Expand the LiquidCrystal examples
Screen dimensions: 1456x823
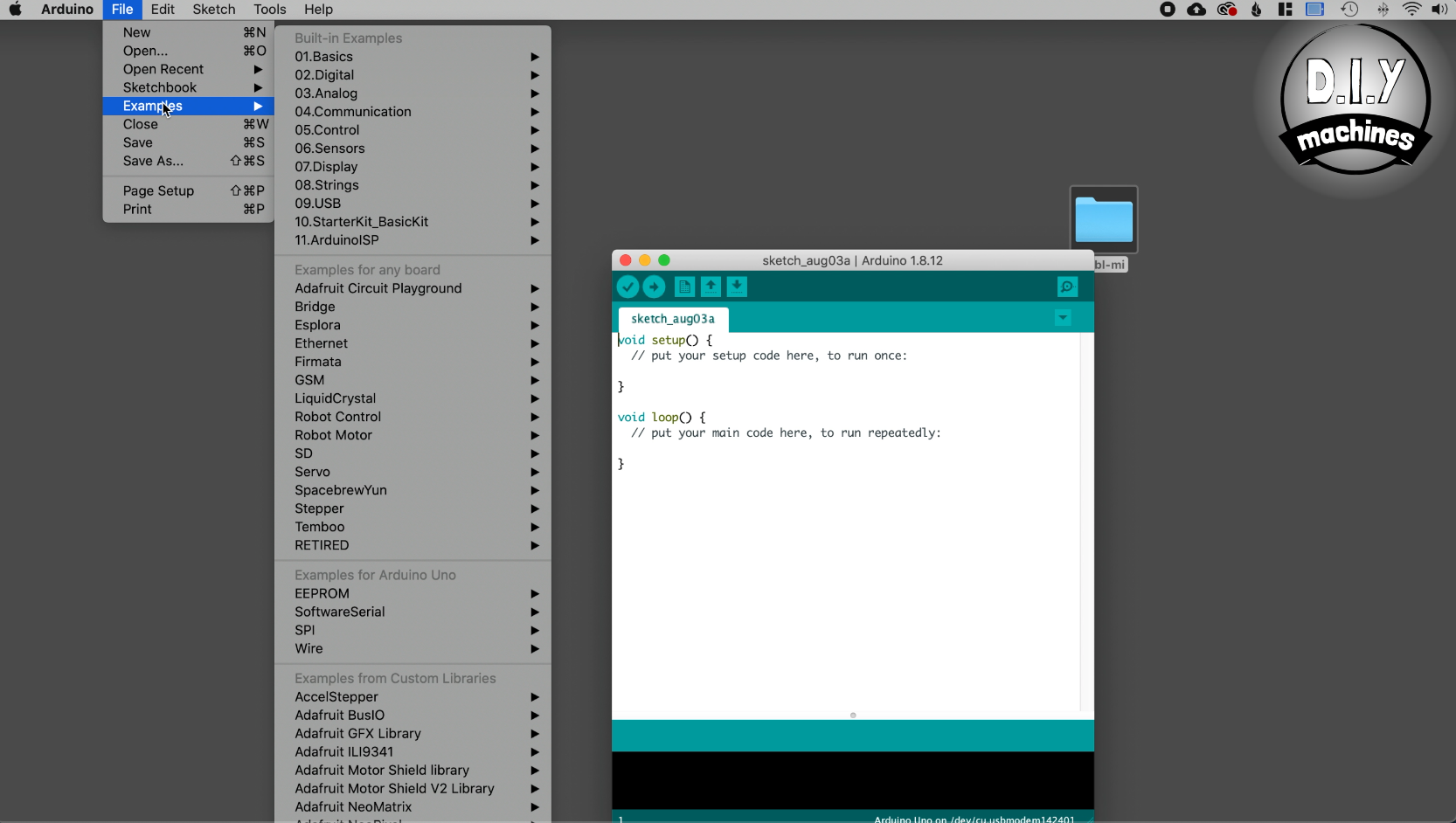(413, 398)
